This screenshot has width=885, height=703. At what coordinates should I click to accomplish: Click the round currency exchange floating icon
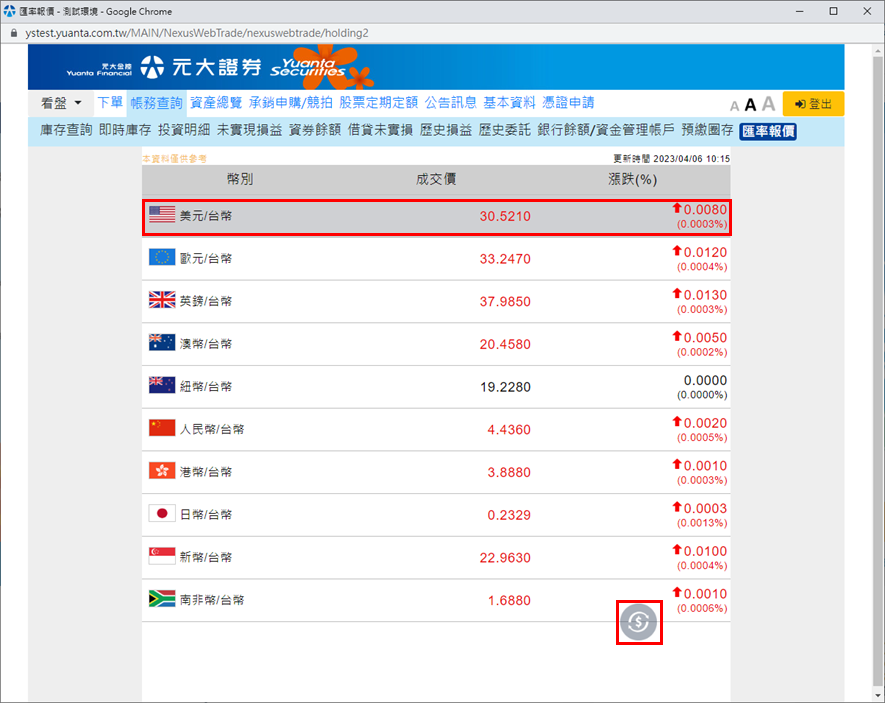[x=638, y=622]
